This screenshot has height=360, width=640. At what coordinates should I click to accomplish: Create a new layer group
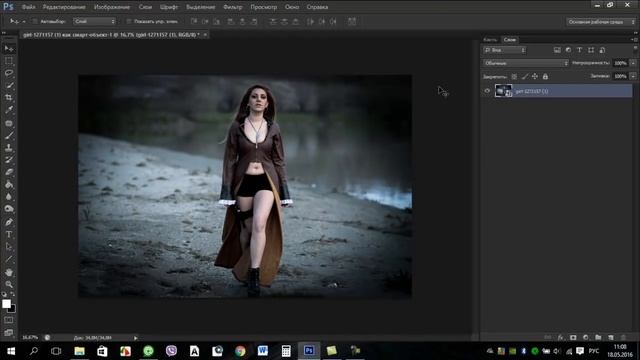click(x=598, y=338)
